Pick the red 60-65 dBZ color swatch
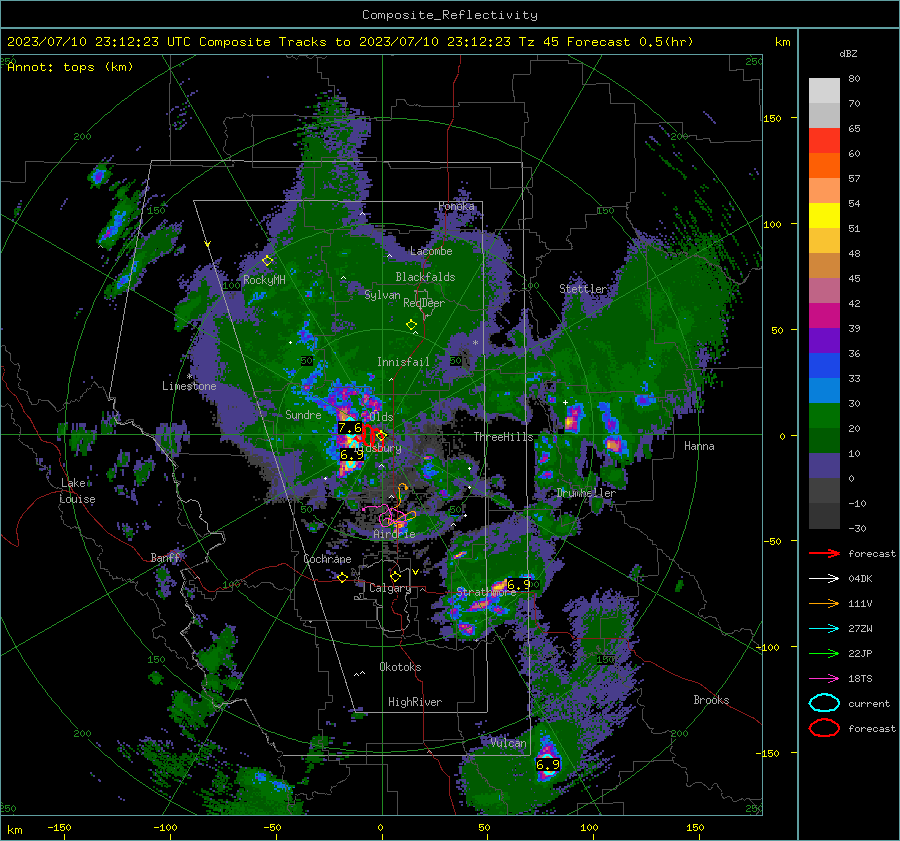 click(824, 141)
